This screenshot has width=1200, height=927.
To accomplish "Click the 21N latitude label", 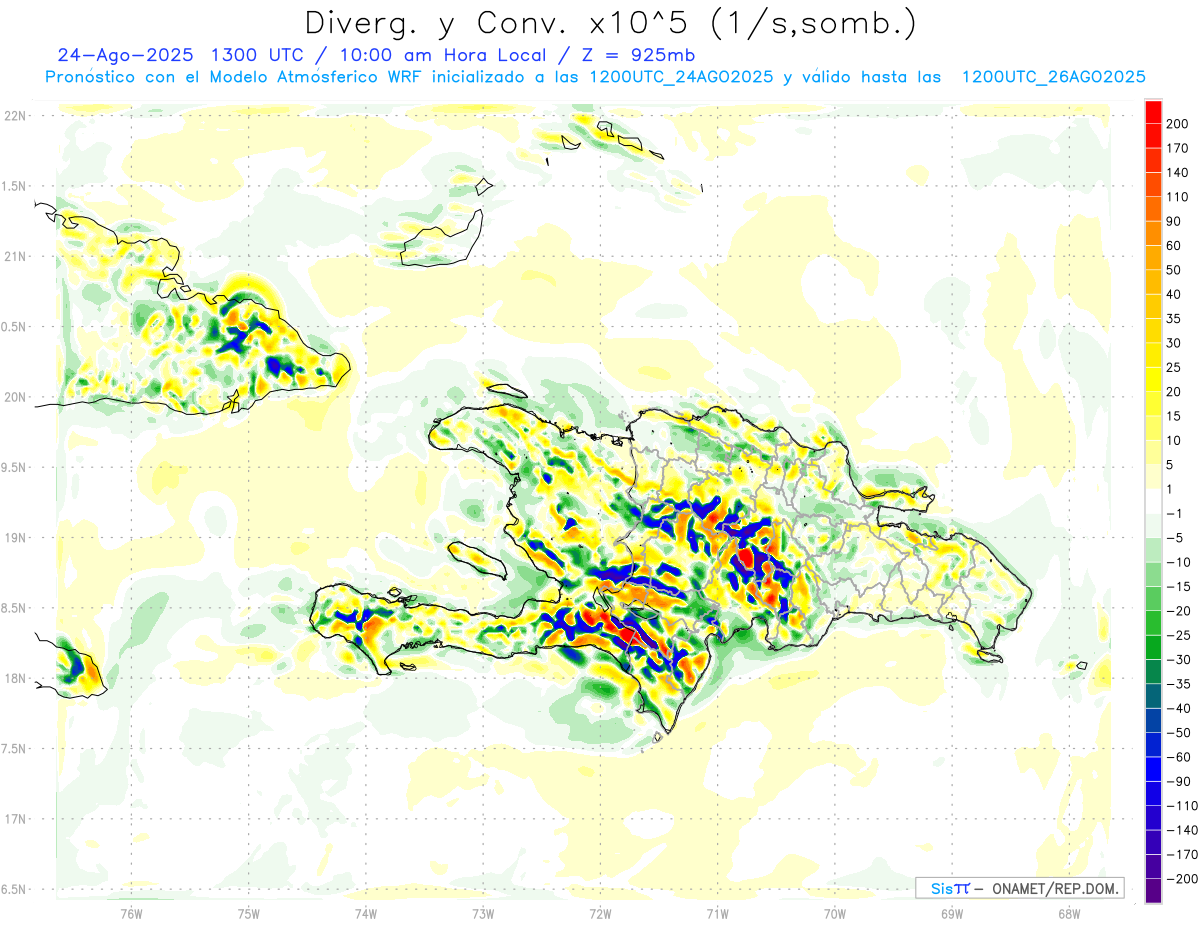I will click(x=14, y=256).
